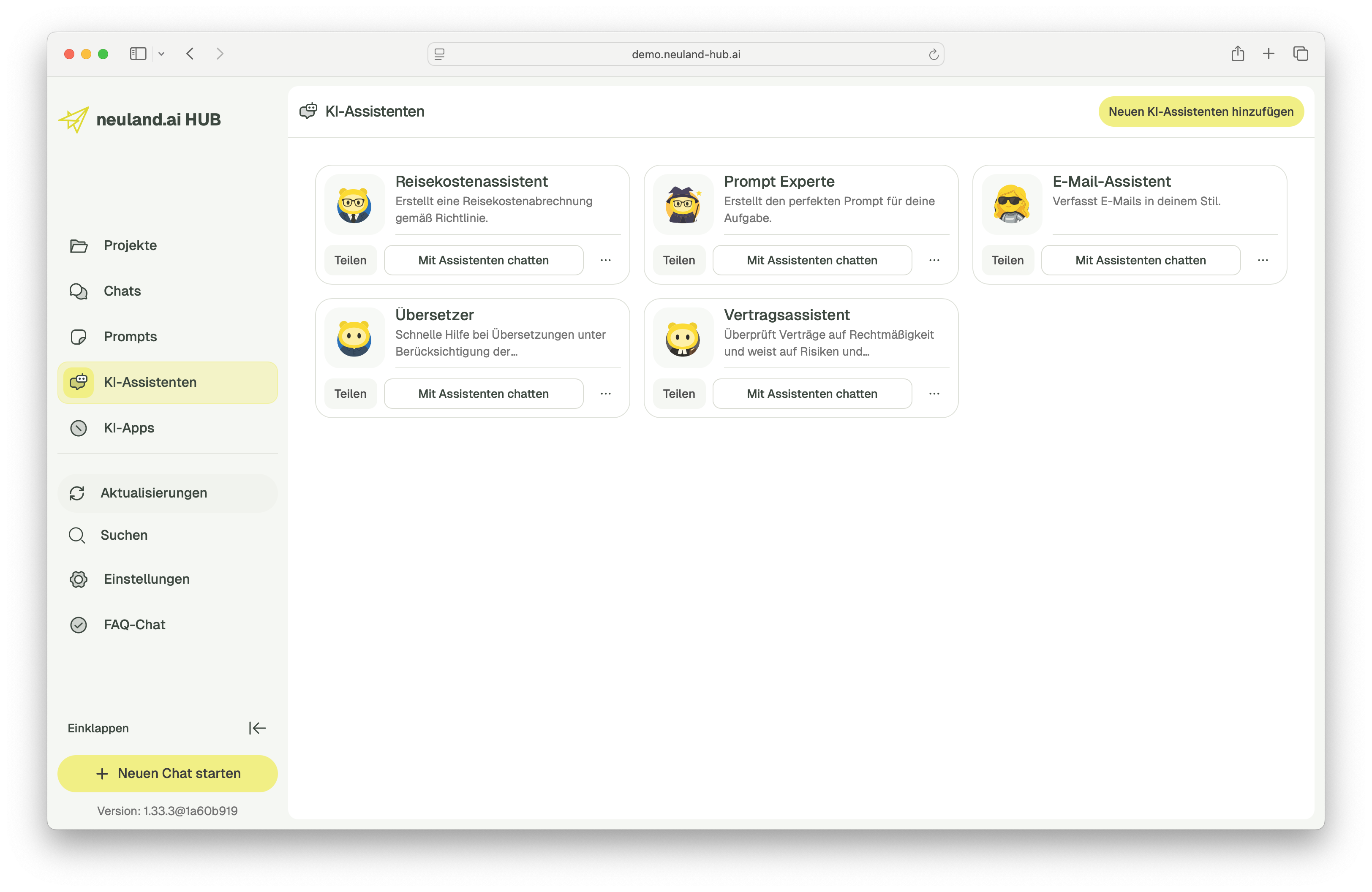Share the Reisekostenassistent via Teilen

point(351,261)
